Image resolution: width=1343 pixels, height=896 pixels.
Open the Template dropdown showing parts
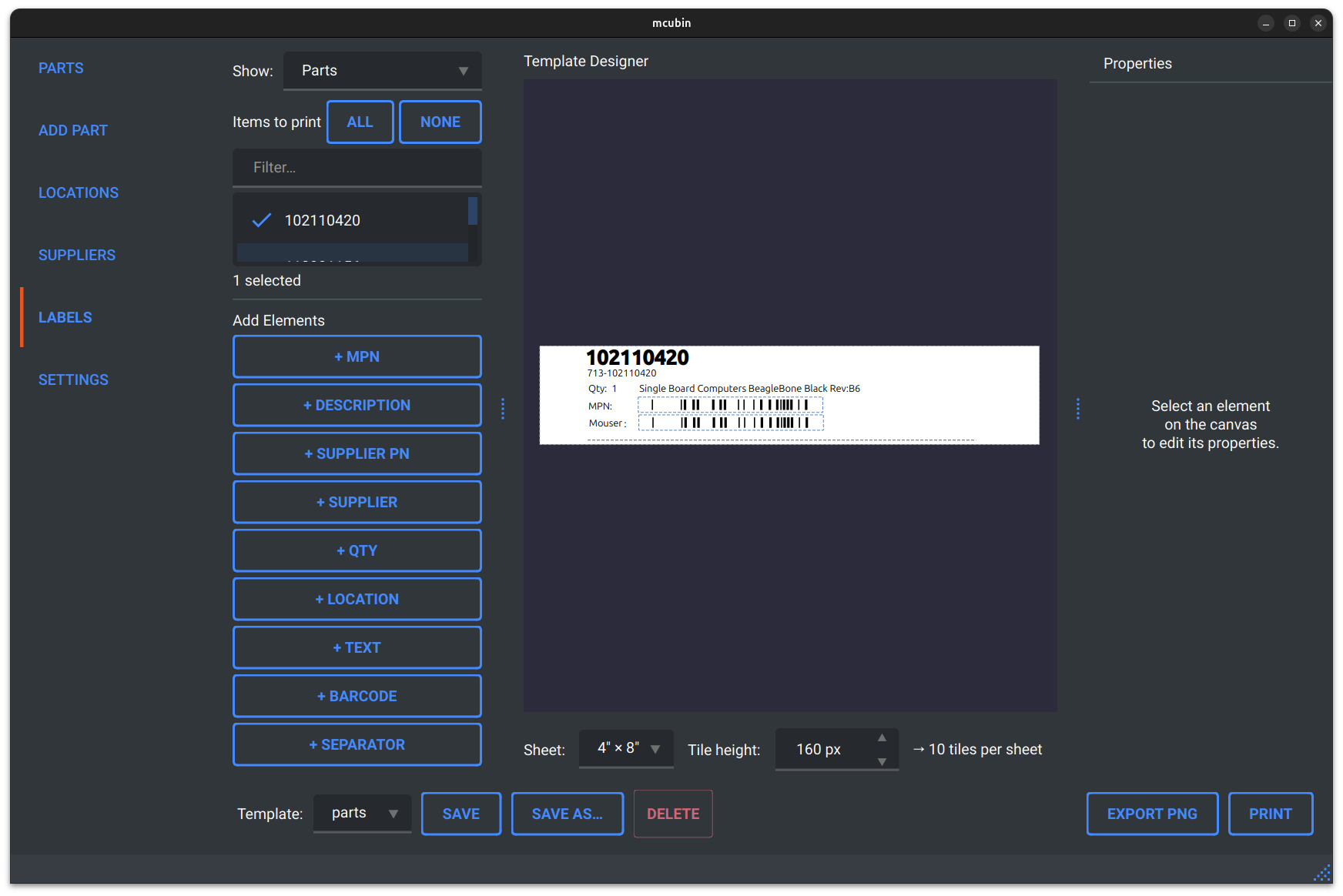click(362, 813)
